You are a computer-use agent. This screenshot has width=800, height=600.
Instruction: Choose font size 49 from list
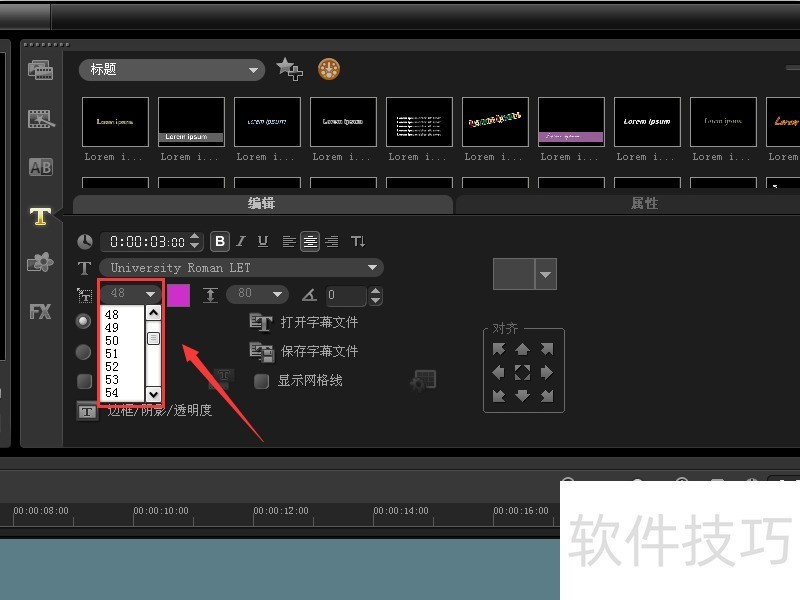point(112,328)
